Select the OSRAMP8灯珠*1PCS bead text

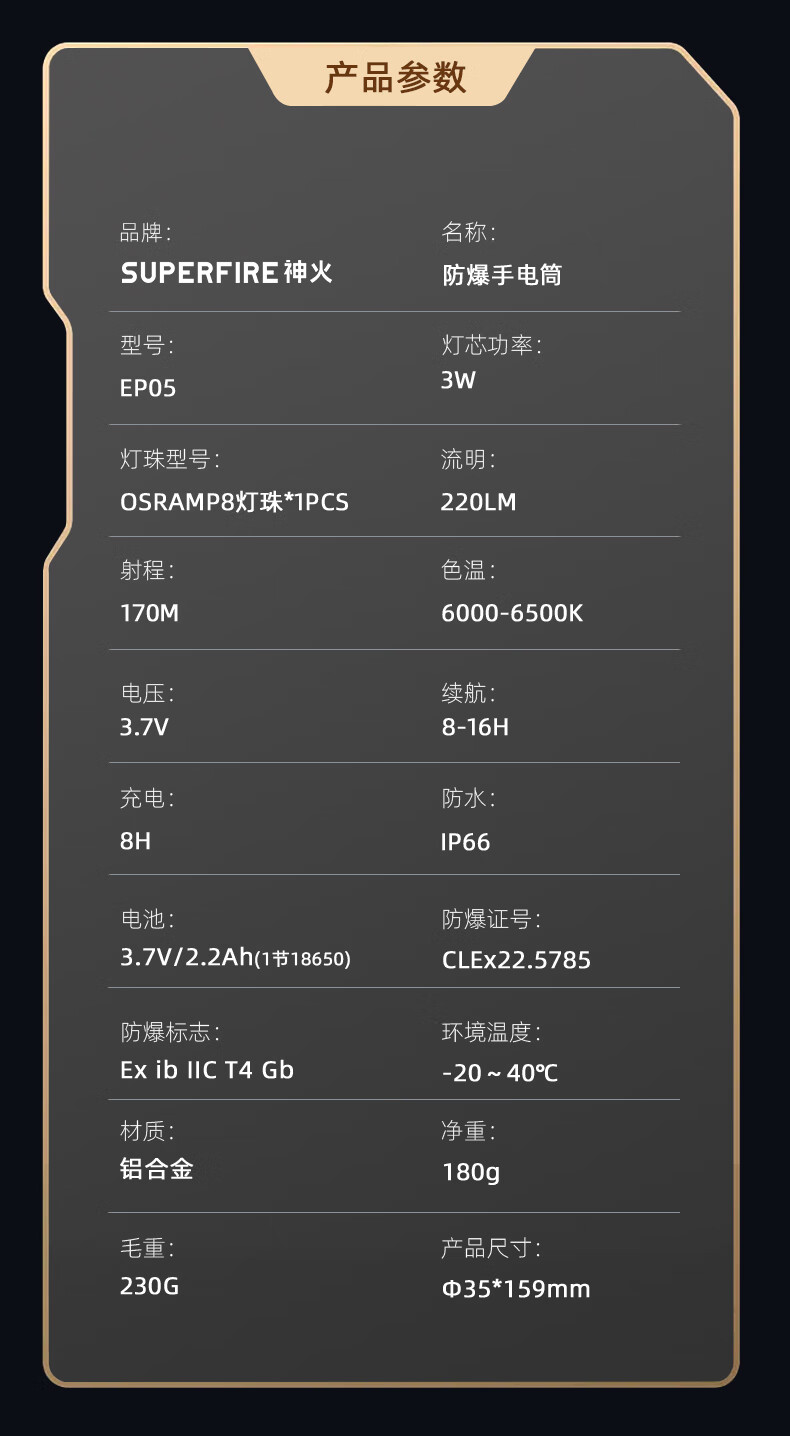click(x=234, y=502)
